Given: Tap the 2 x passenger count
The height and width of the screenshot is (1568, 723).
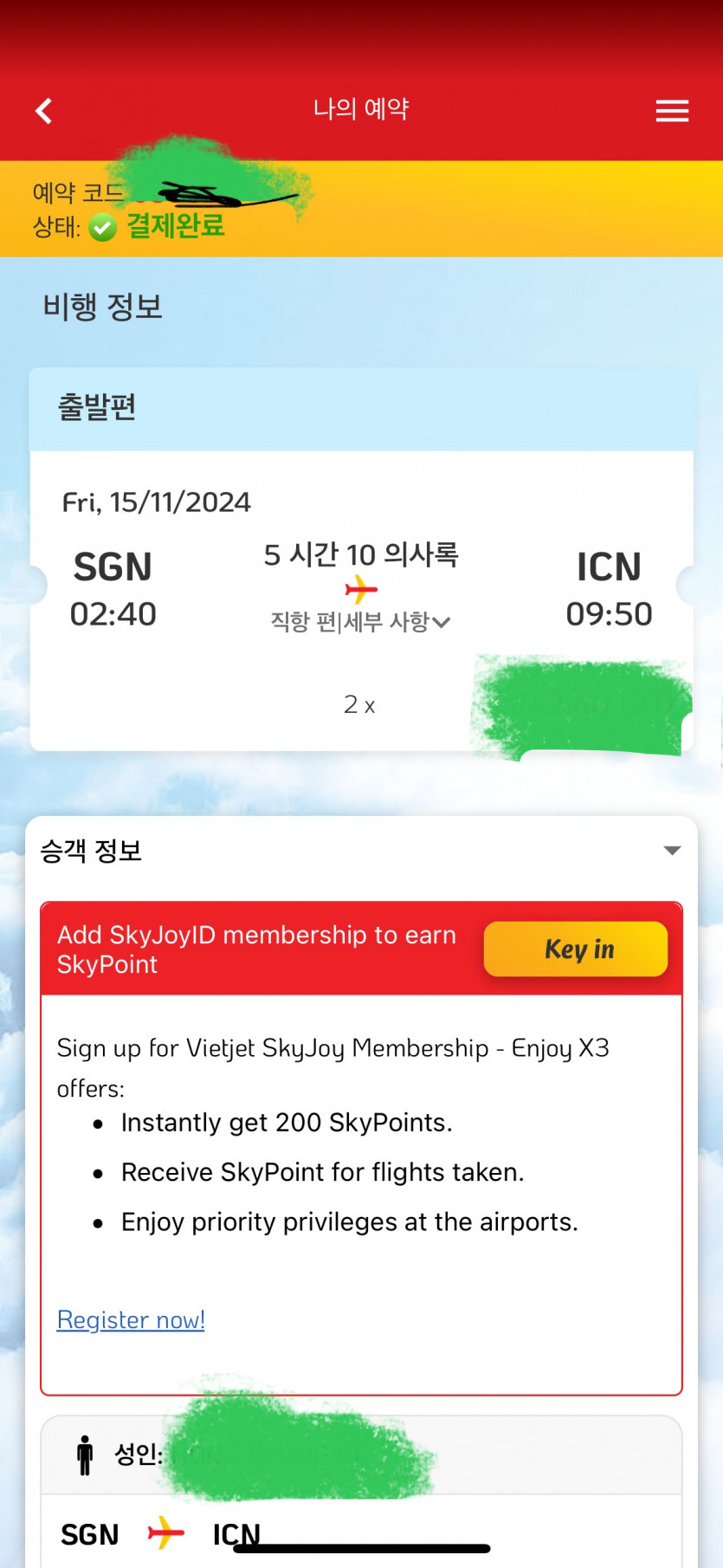Looking at the screenshot, I should [x=359, y=704].
